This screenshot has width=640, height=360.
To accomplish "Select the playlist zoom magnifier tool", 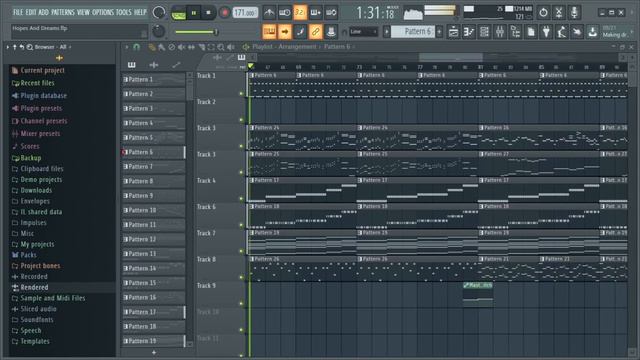I will point(221,47).
